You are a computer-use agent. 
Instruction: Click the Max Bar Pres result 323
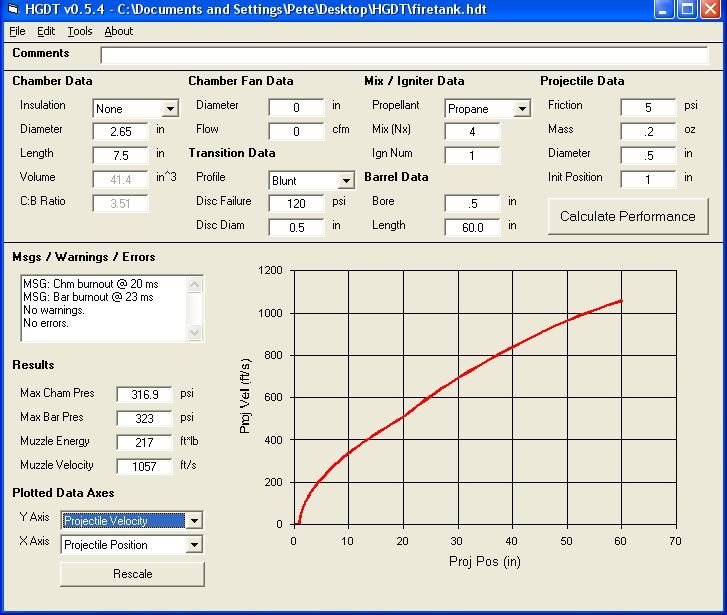pos(144,419)
